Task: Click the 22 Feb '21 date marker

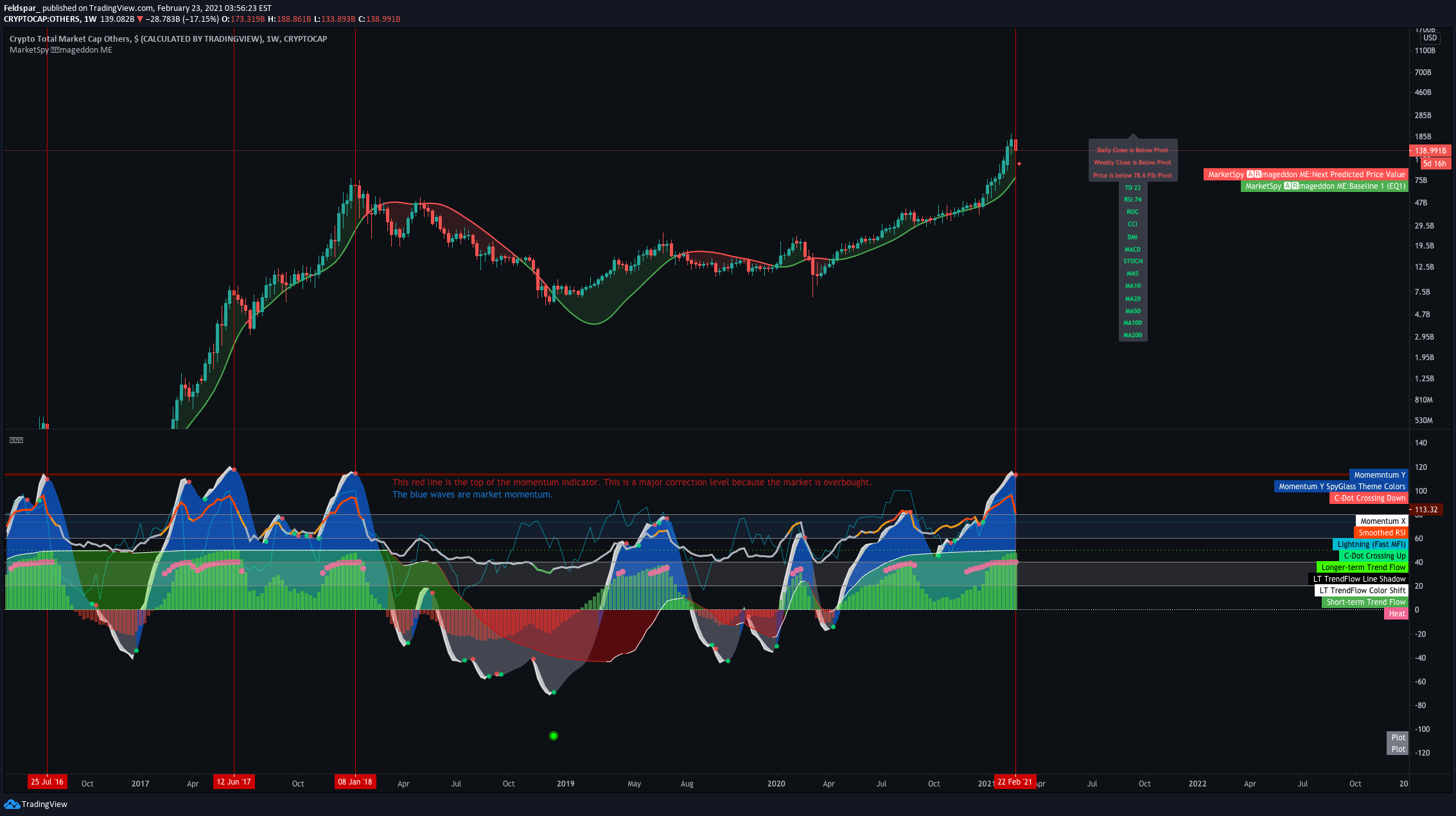Action: (x=1015, y=782)
